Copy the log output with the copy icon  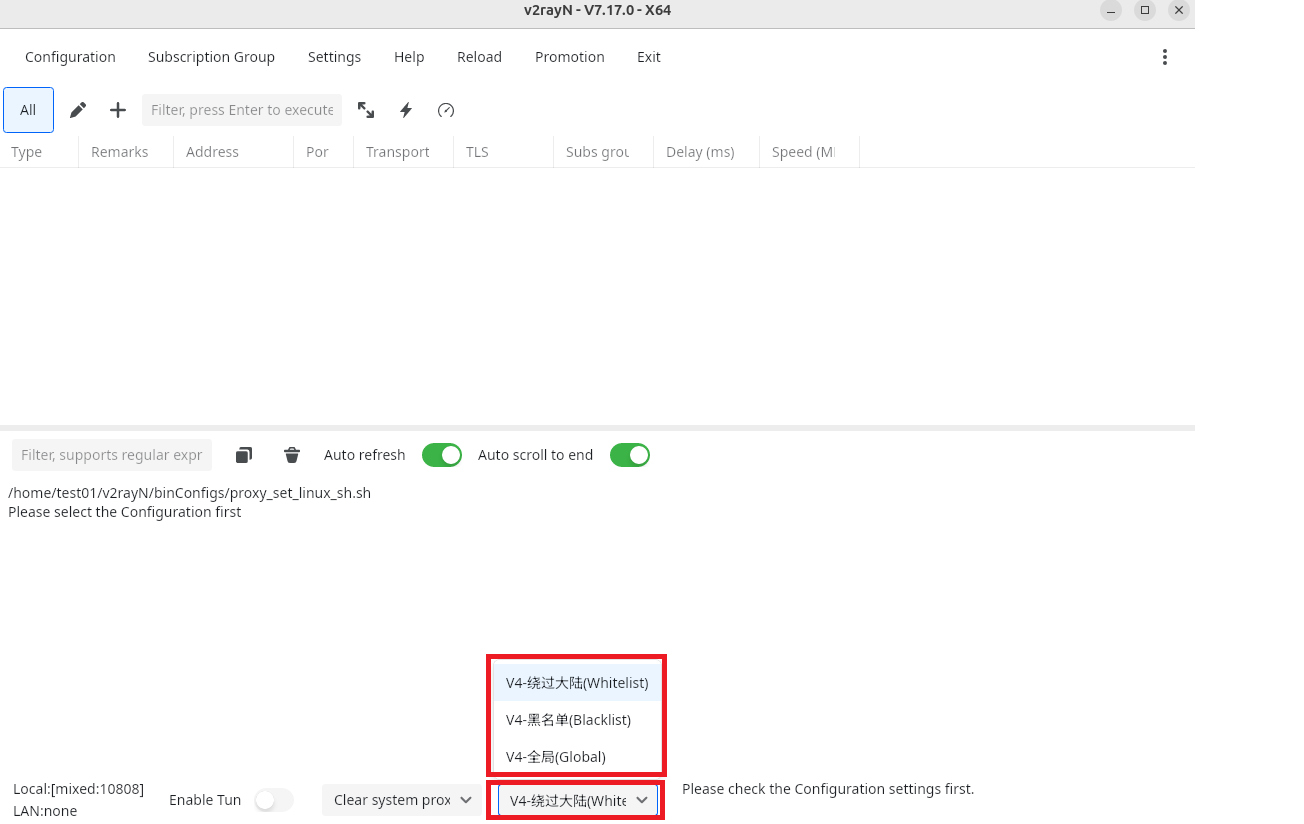(x=243, y=455)
